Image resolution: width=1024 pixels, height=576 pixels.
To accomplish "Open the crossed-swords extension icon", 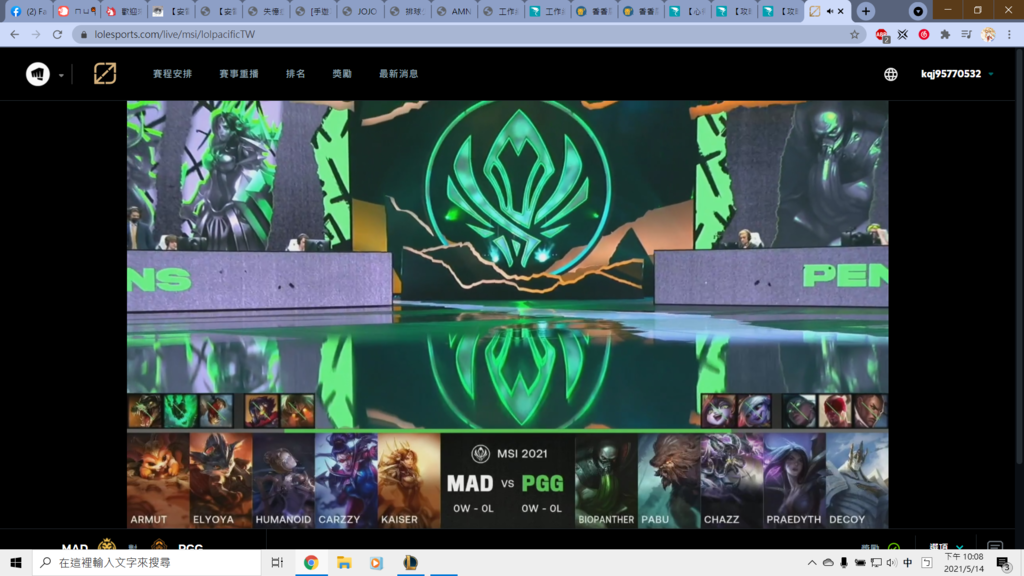I will 903,35.
